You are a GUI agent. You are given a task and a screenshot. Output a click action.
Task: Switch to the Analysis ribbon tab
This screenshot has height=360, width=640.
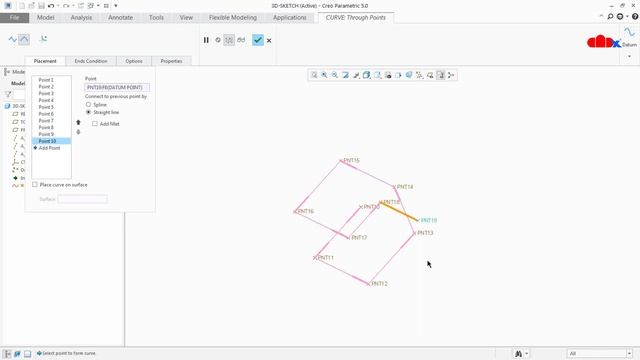(x=81, y=18)
